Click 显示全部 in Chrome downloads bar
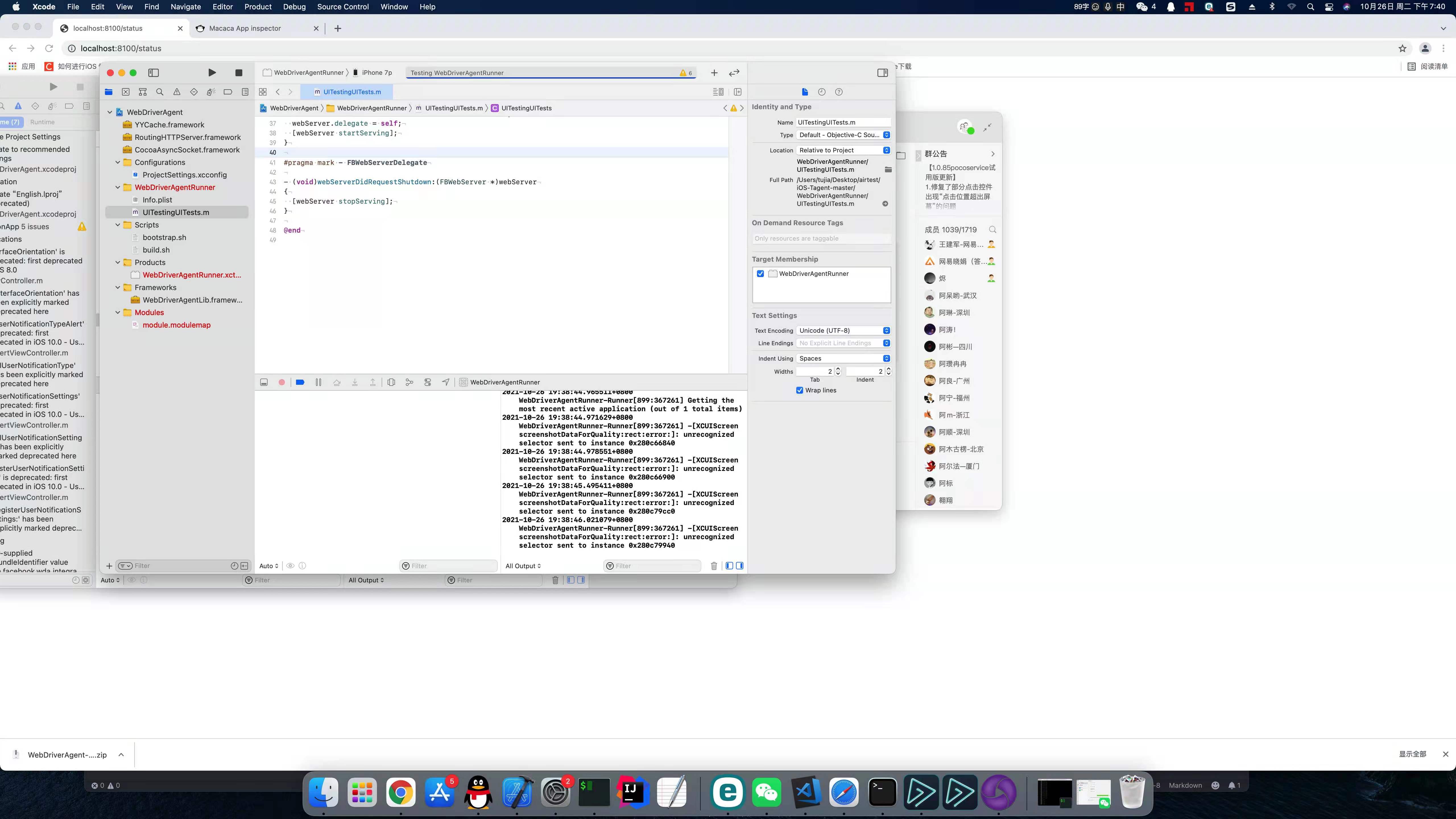Viewport: 1456px width, 819px height. pos(1412,754)
